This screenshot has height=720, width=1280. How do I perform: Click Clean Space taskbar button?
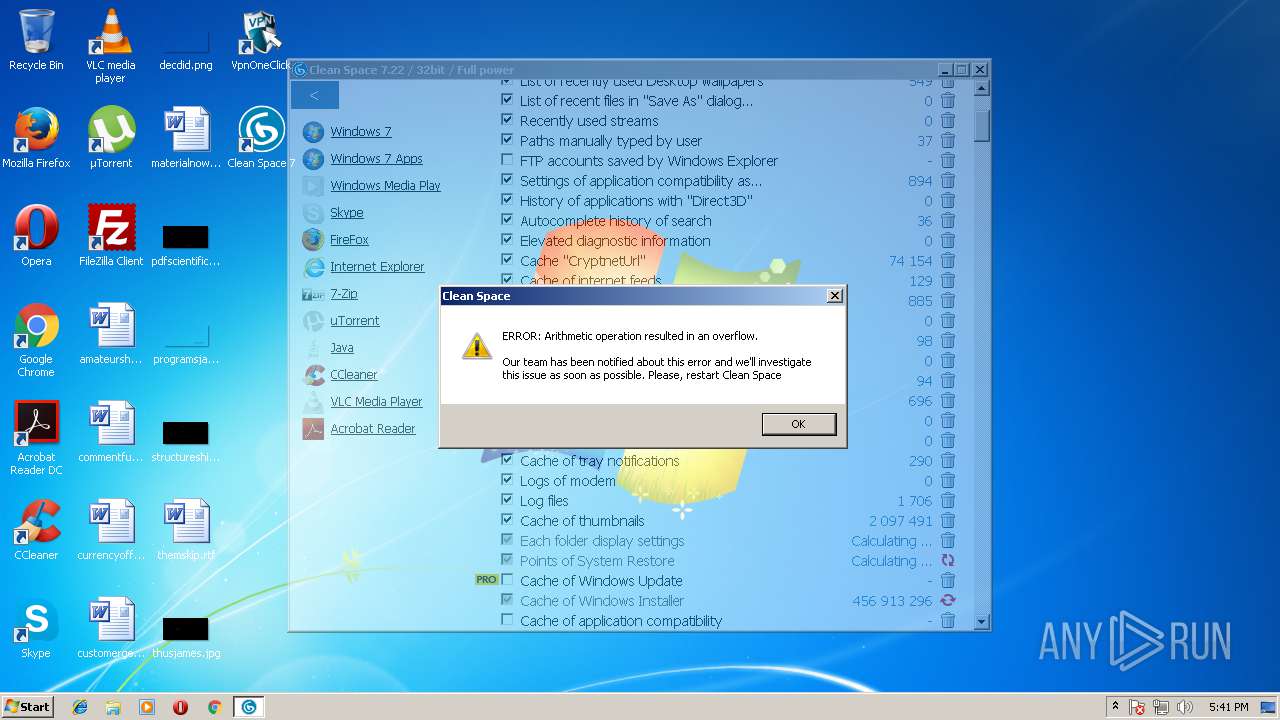[x=249, y=707]
